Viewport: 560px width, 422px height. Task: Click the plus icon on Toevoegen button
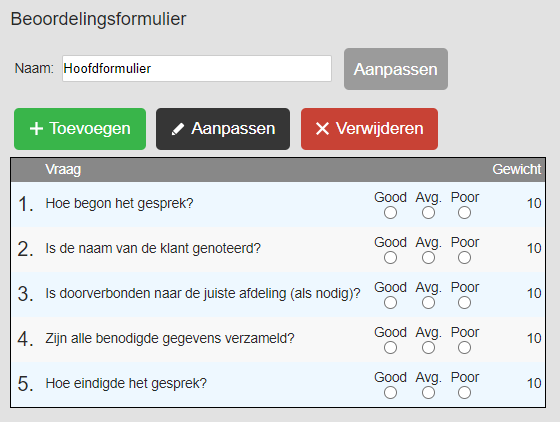[x=36, y=129]
